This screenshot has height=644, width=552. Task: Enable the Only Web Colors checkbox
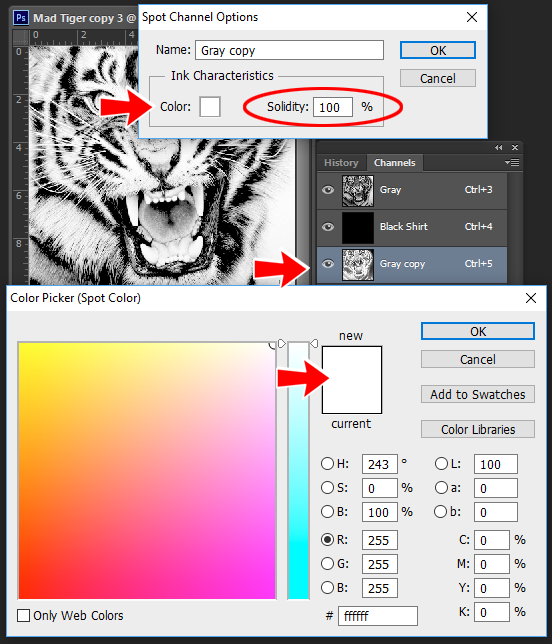click(23, 615)
